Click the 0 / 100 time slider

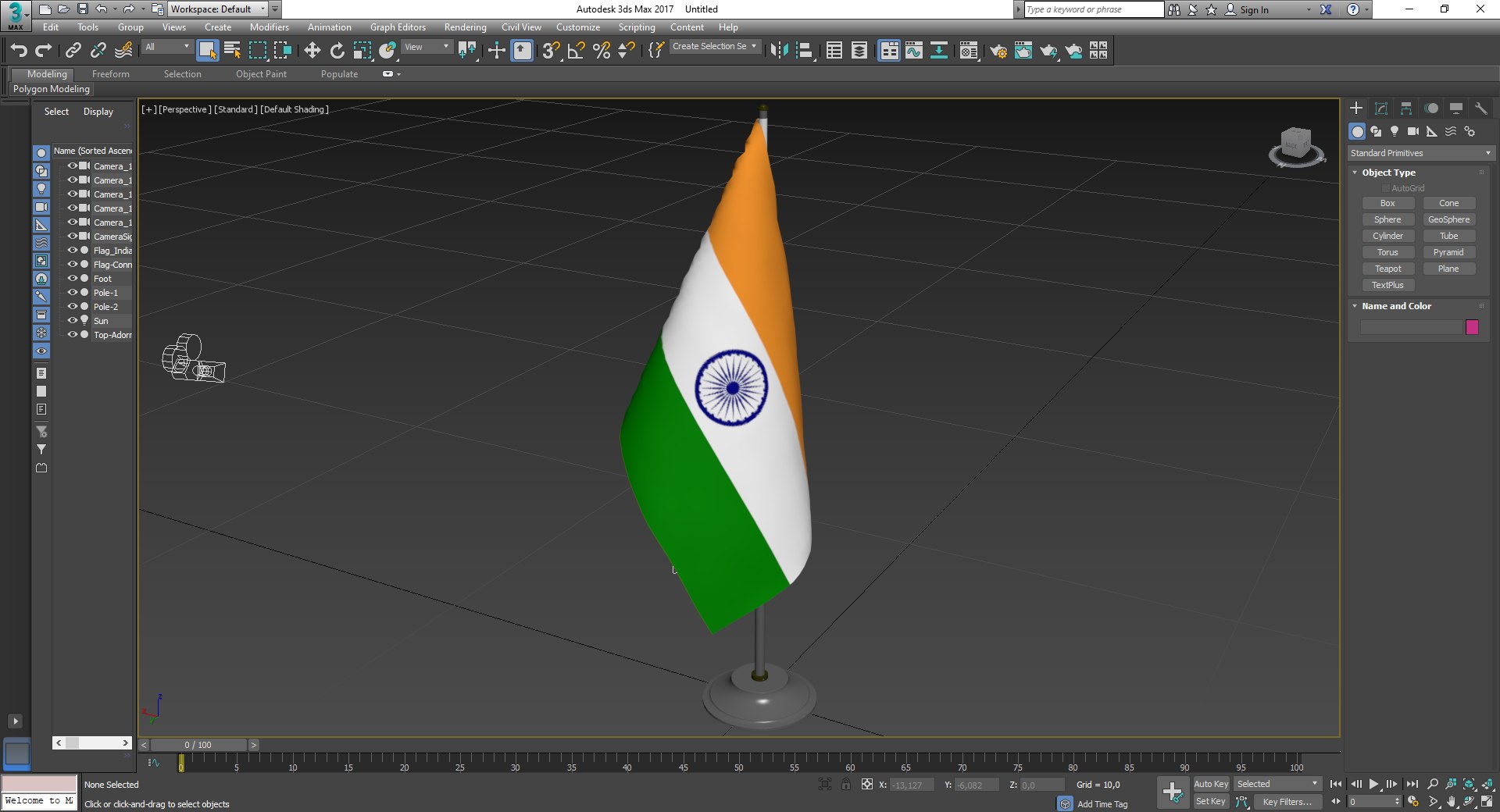click(198, 745)
